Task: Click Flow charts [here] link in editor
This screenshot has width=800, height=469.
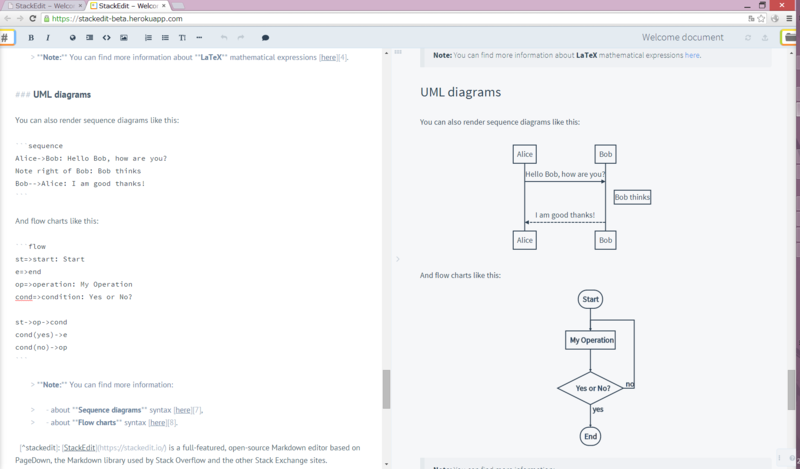Action: (158, 423)
